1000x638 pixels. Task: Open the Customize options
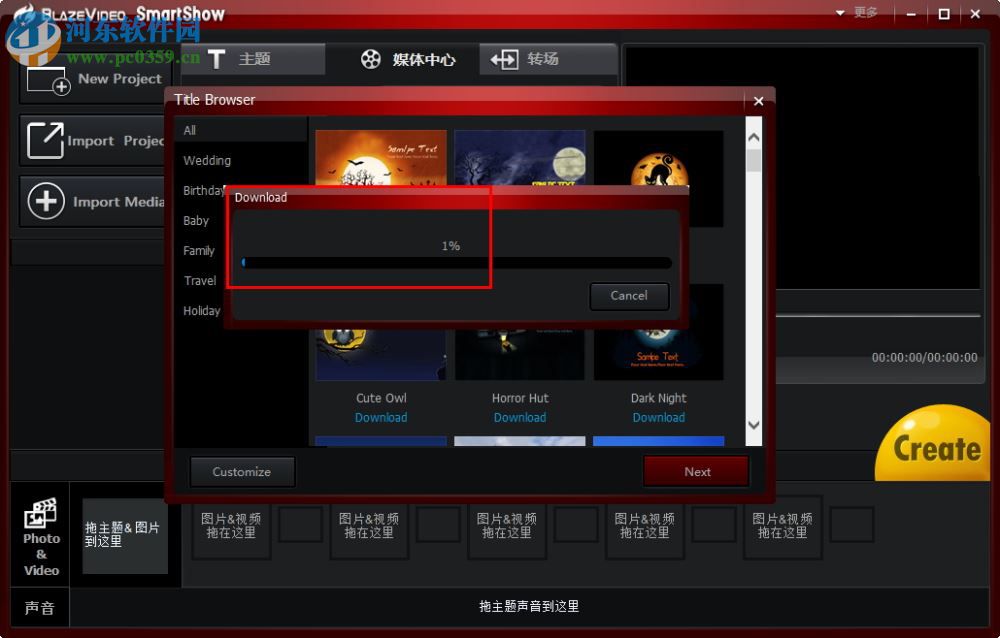pyautogui.click(x=242, y=471)
